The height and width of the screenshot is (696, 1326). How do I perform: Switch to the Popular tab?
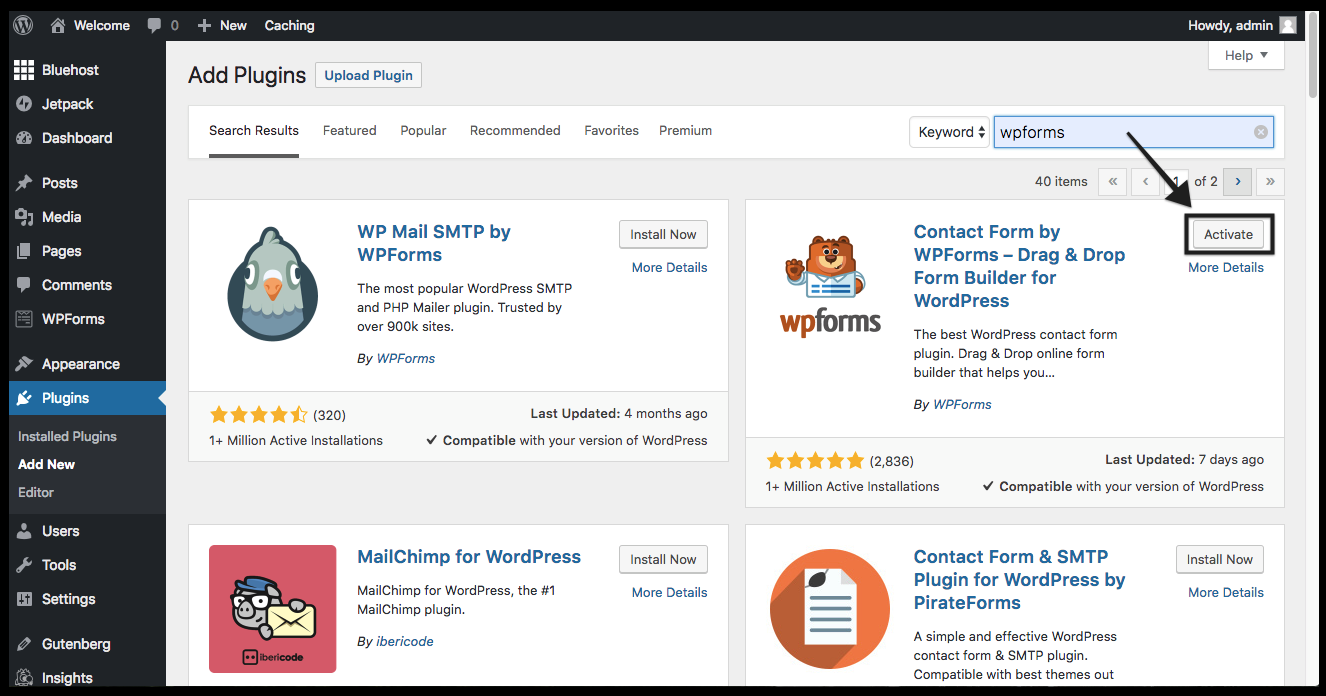(x=423, y=131)
